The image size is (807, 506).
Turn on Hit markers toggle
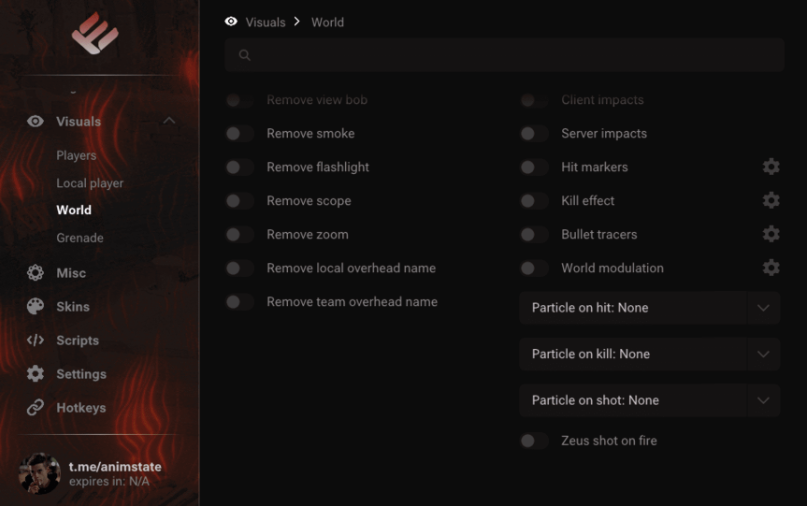(534, 167)
